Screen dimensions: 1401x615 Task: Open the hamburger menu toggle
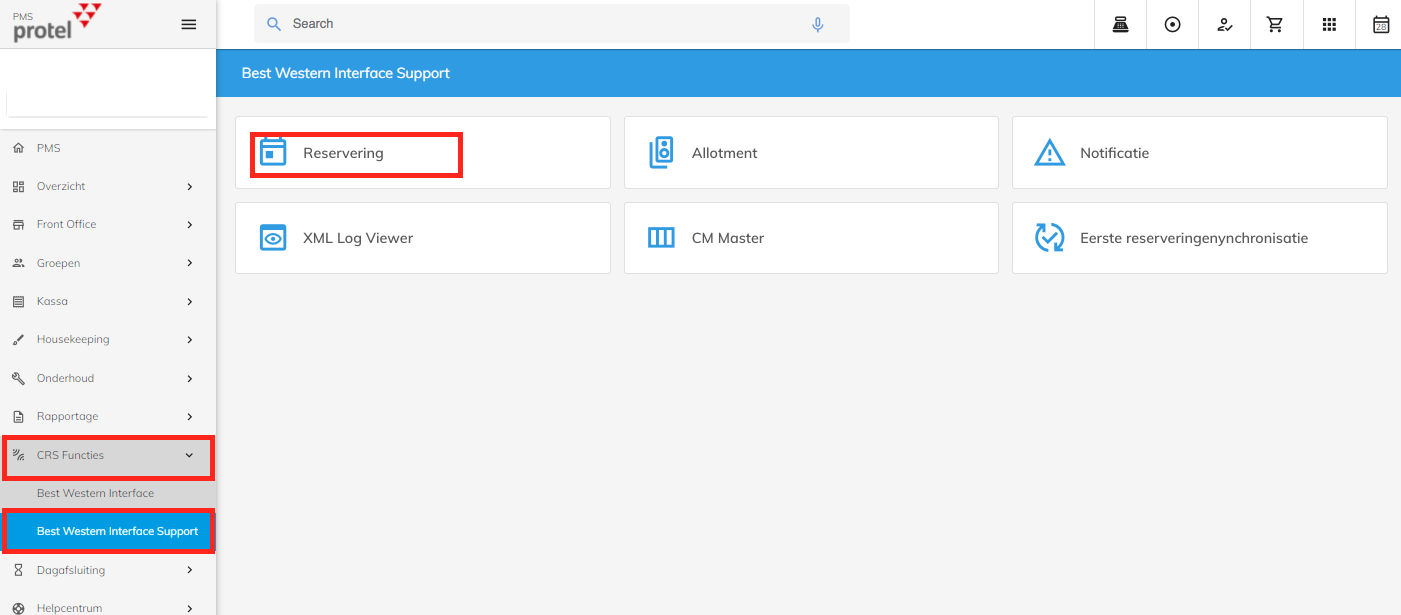click(189, 24)
